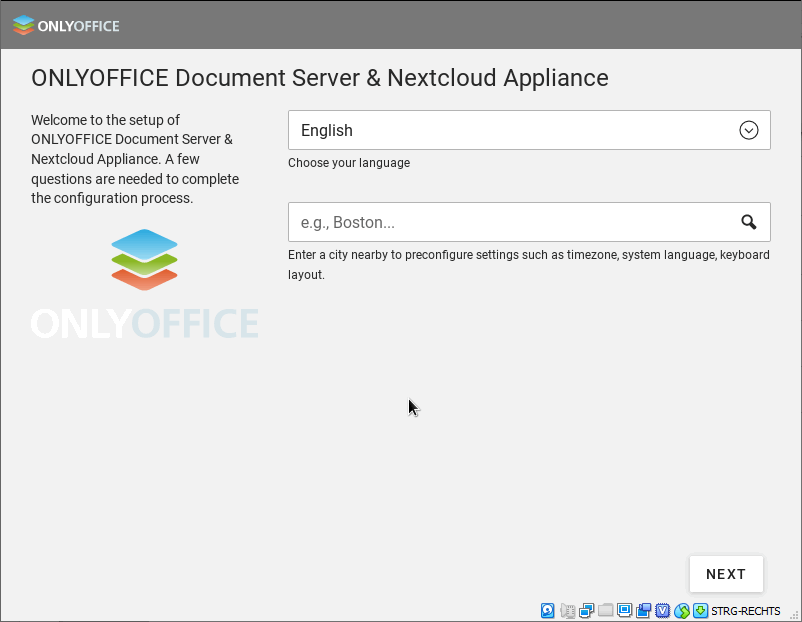Click the ONLYOFFICE Document Server & Nextcloud Appliance heading
Image resolution: width=802 pixels, height=622 pixels.
[320, 78]
